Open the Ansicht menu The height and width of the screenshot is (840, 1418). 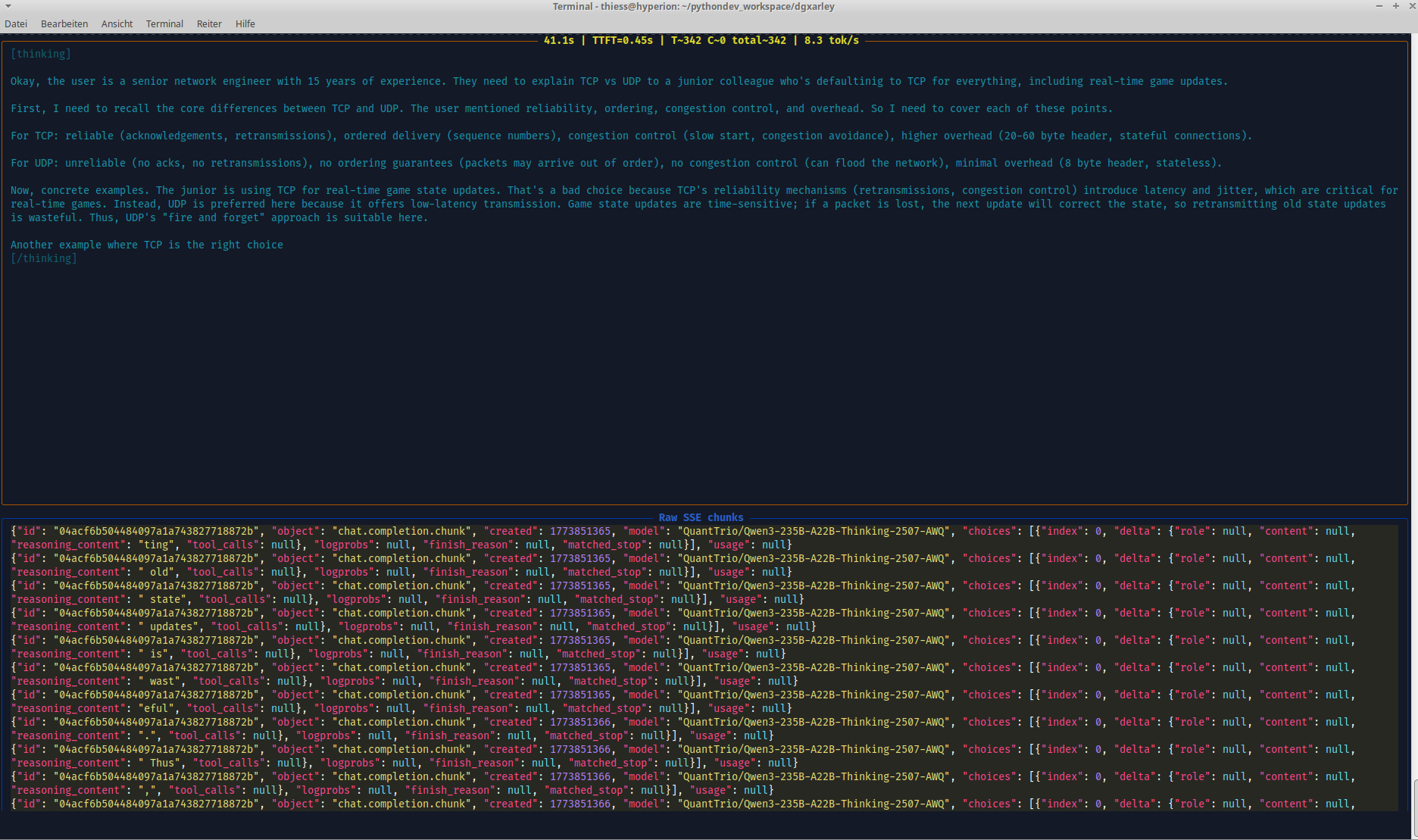tap(116, 23)
